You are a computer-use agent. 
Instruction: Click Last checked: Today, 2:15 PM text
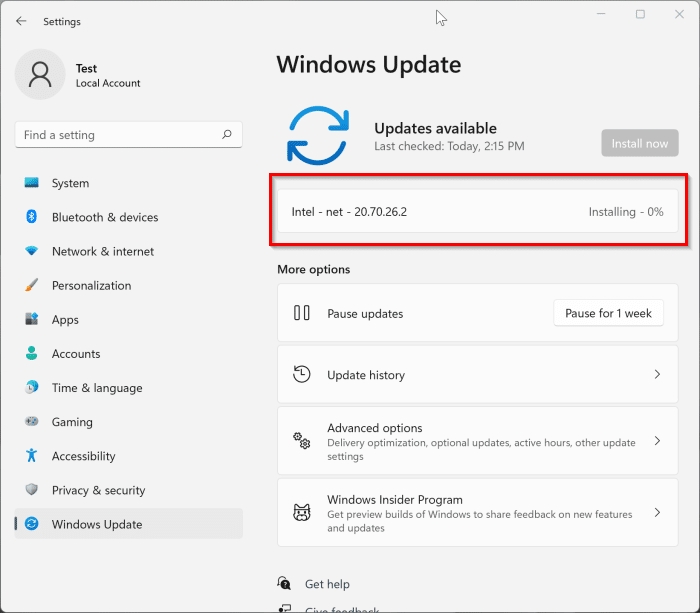[x=449, y=146]
